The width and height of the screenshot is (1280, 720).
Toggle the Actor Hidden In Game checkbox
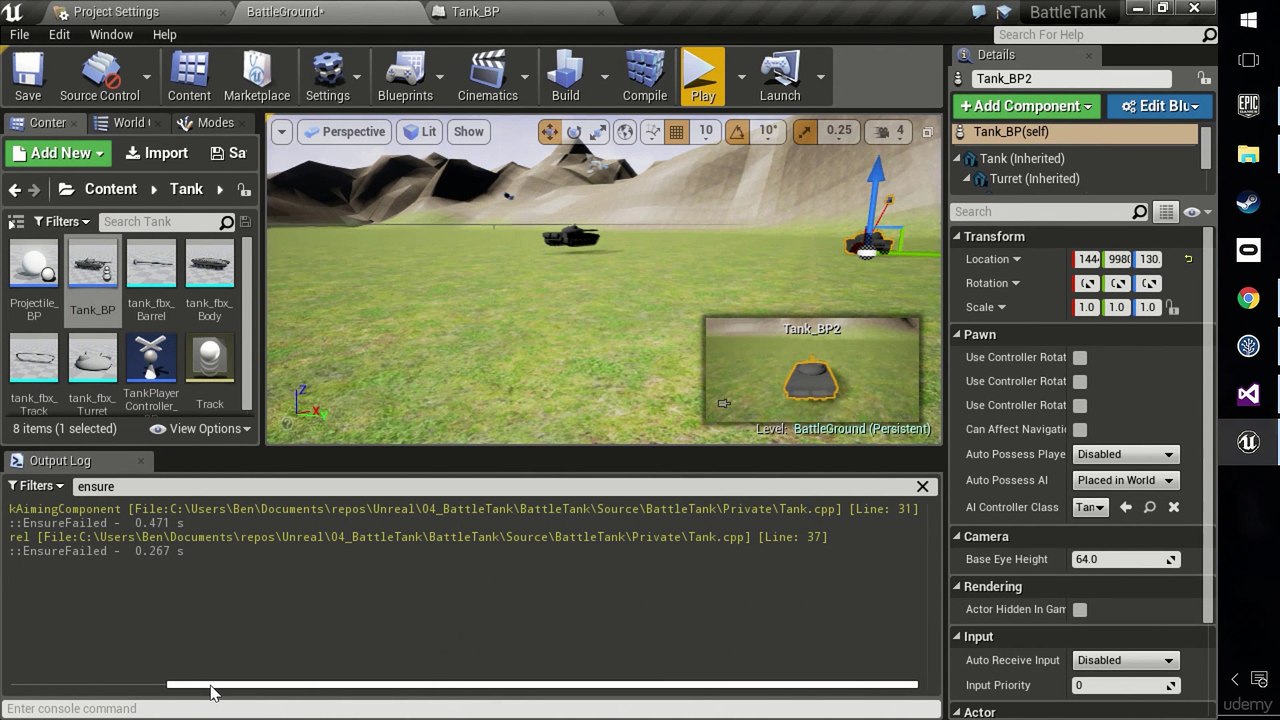pos(1080,610)
